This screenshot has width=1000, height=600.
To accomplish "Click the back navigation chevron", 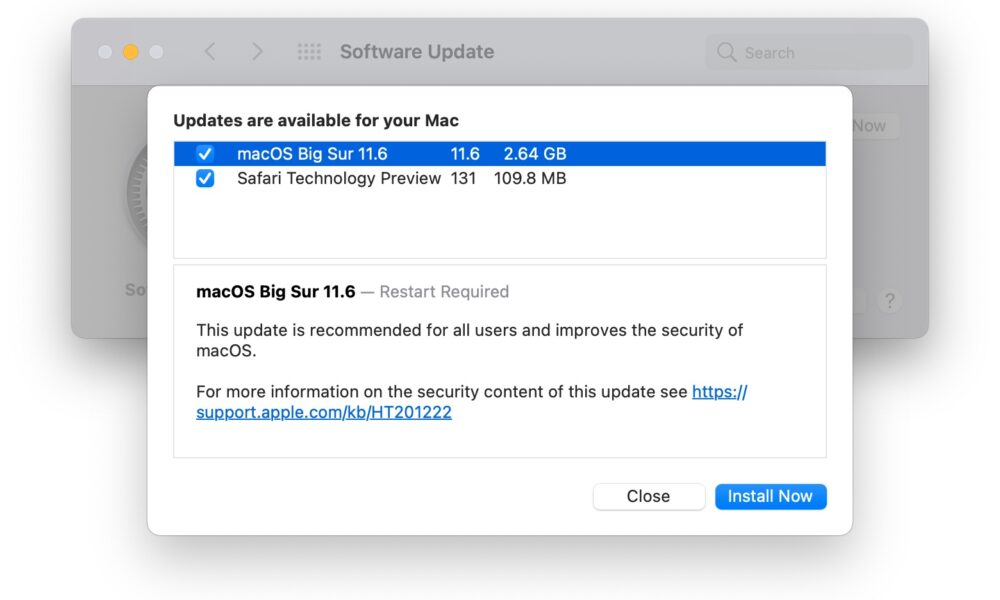I will [x=210, y=52].
